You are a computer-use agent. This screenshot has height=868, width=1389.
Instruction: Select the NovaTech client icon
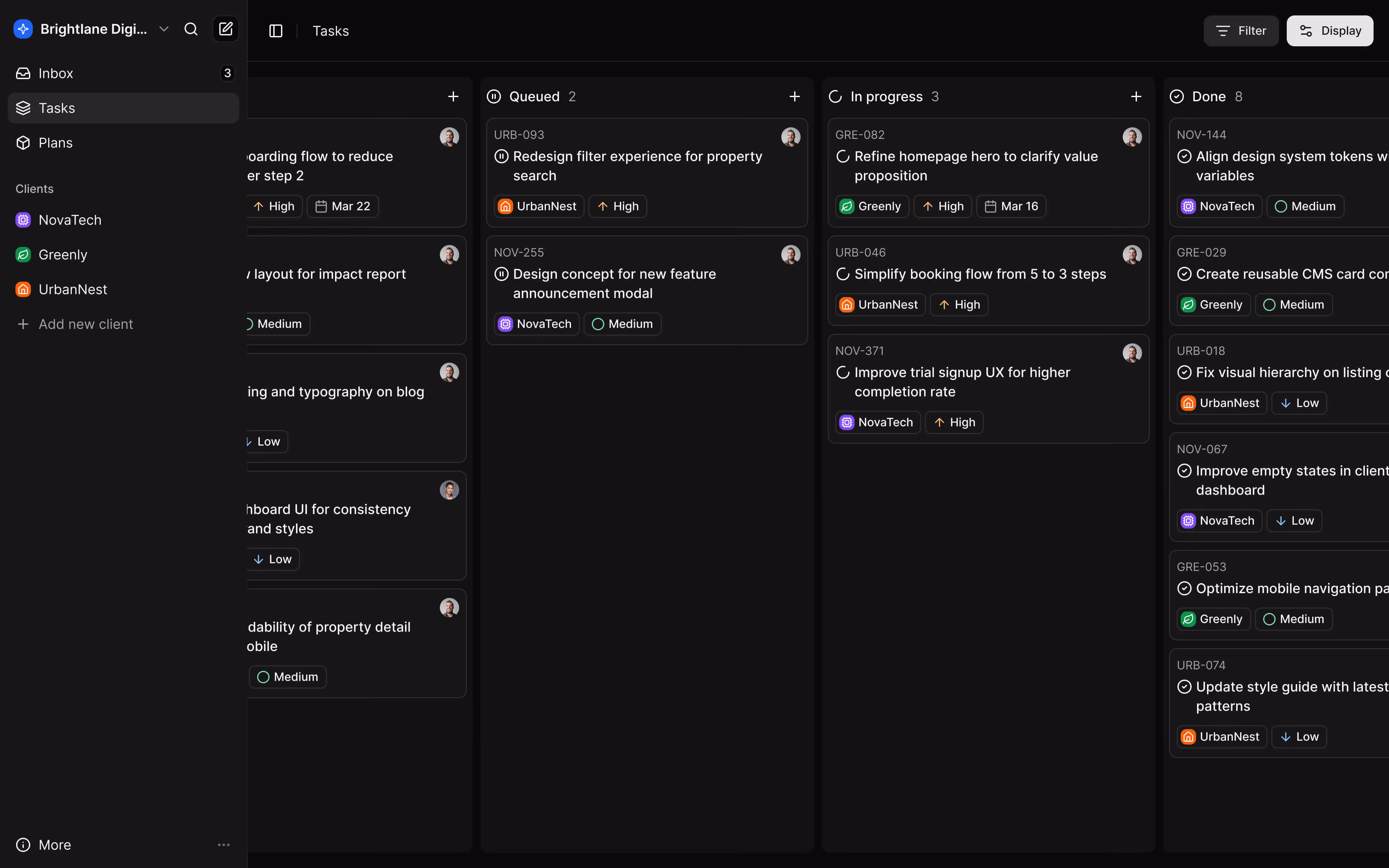(x=23, y=219)
